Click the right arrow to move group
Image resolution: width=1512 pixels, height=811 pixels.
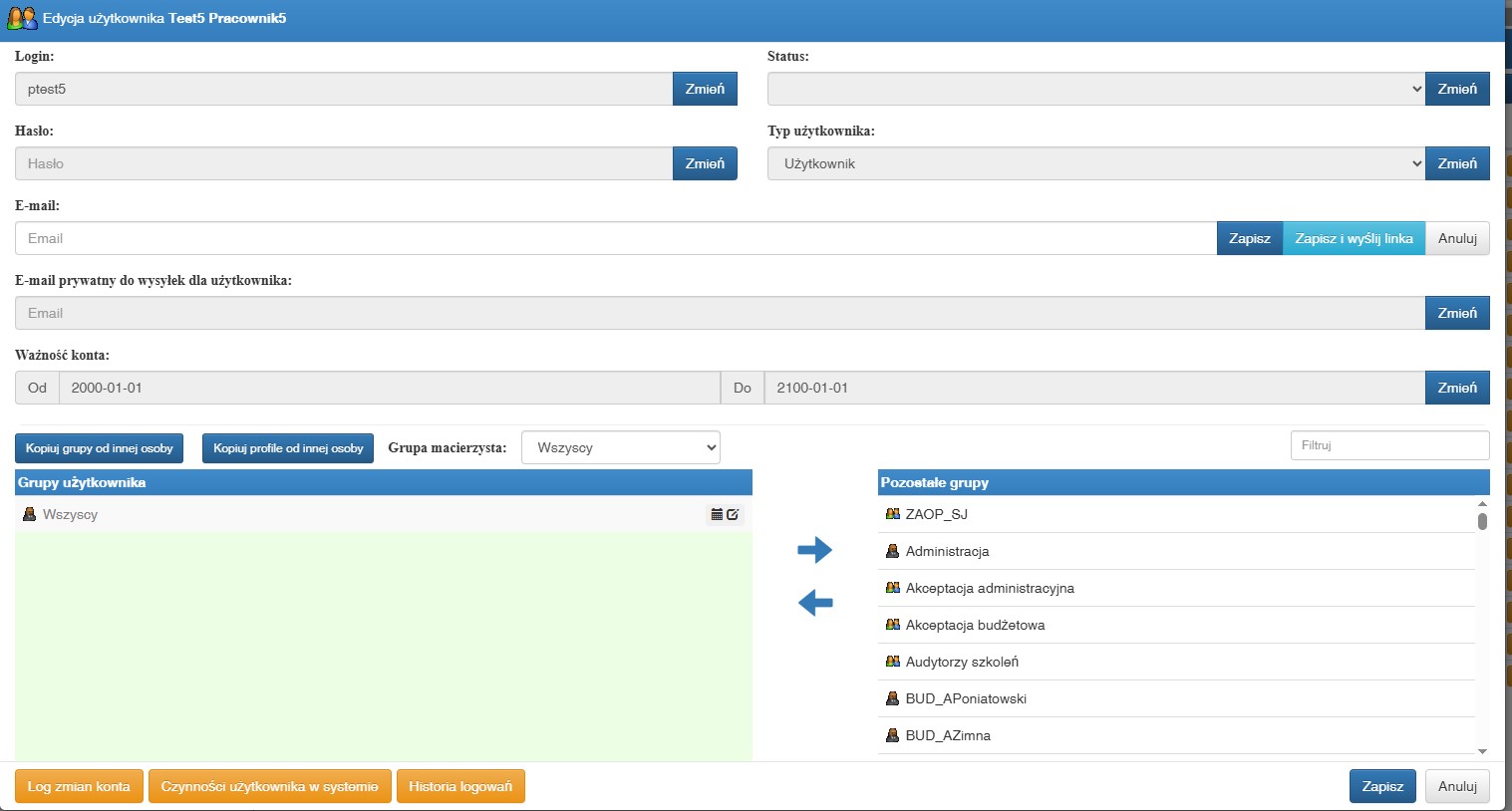pos(814,549)
